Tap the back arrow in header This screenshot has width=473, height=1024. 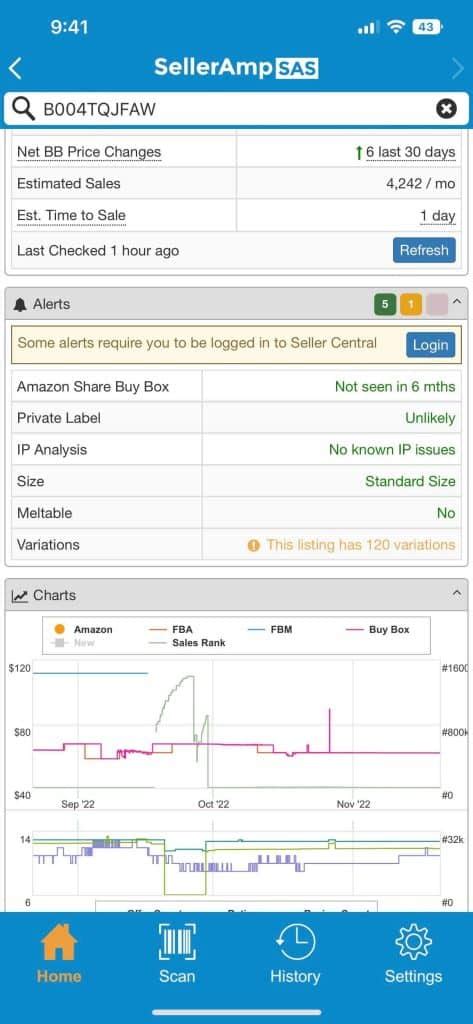16,69
